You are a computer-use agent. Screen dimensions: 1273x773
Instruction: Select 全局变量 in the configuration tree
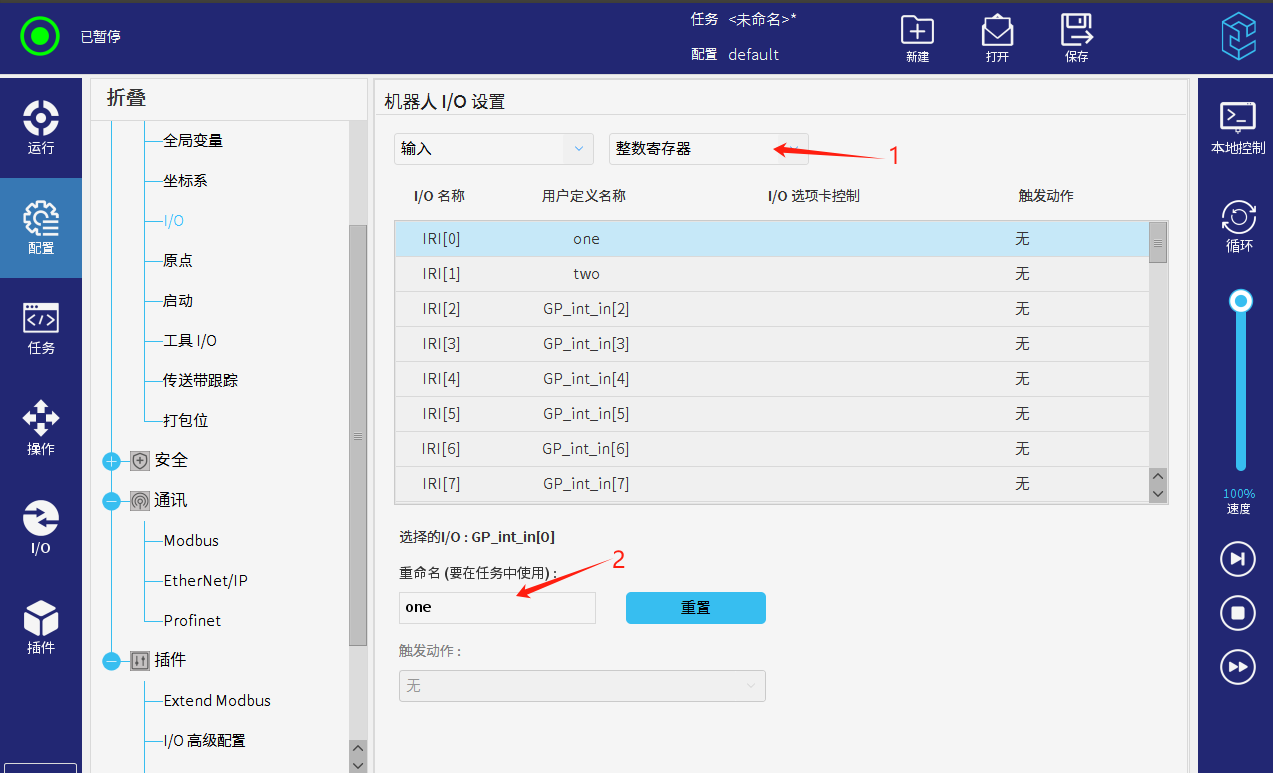tap(193, 141)
